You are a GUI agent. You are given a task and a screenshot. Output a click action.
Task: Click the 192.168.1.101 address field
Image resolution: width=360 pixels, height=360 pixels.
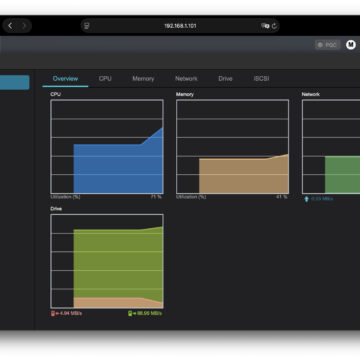(180, 26)
